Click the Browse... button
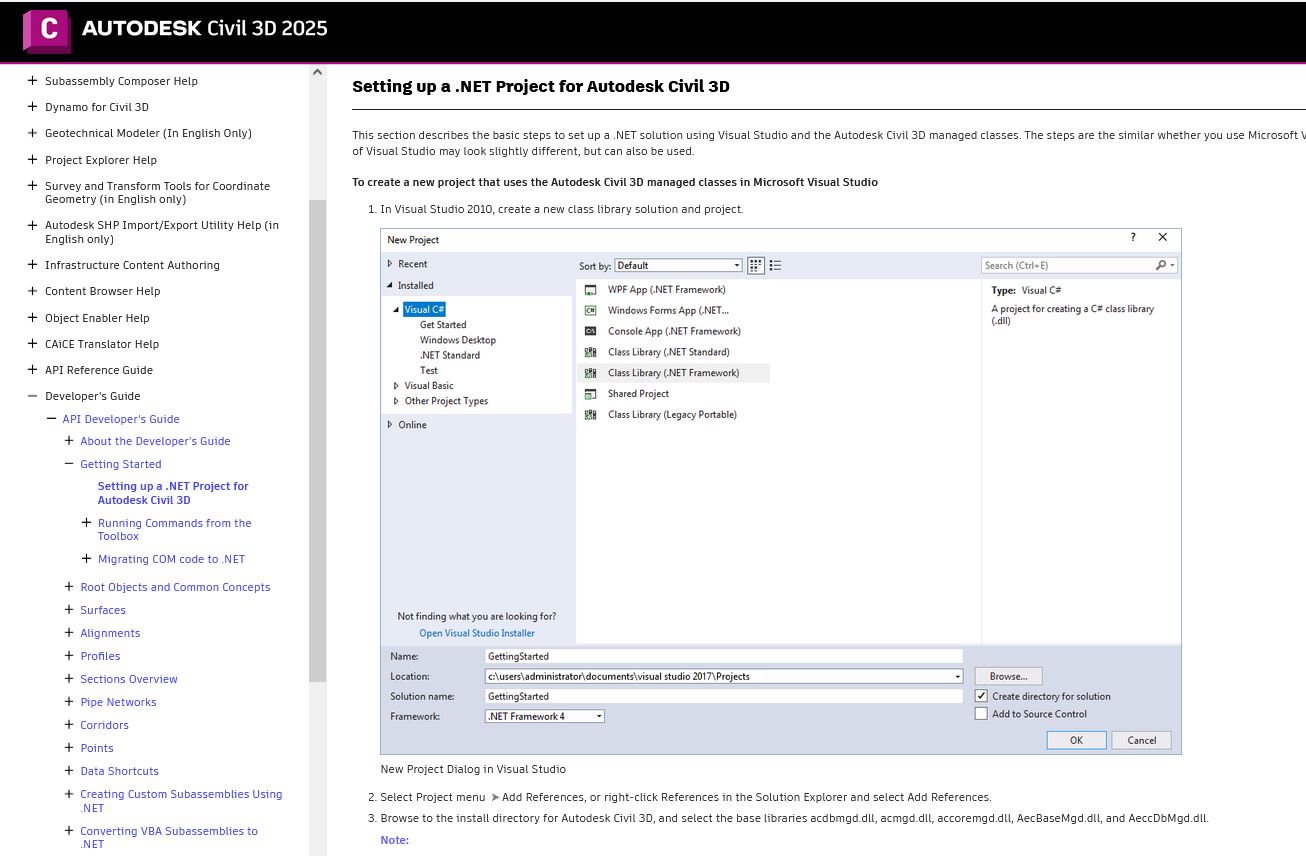Screen dimensions: 1306x856 coord(1008,676)
